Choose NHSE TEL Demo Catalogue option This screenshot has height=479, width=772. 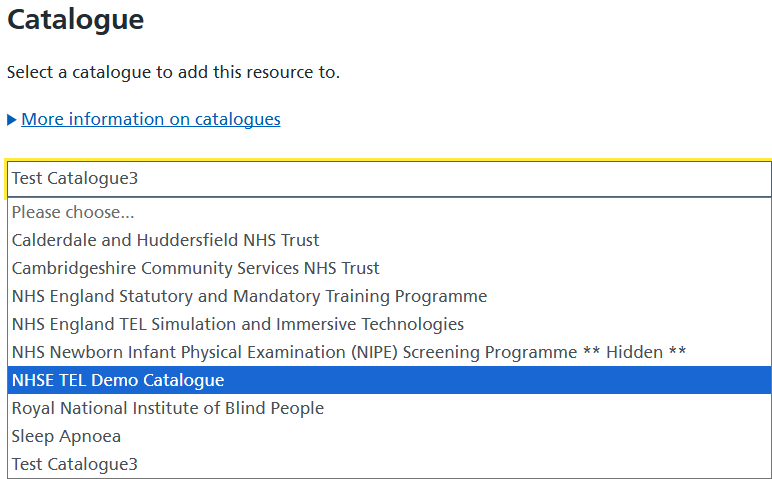click(389, 380)
